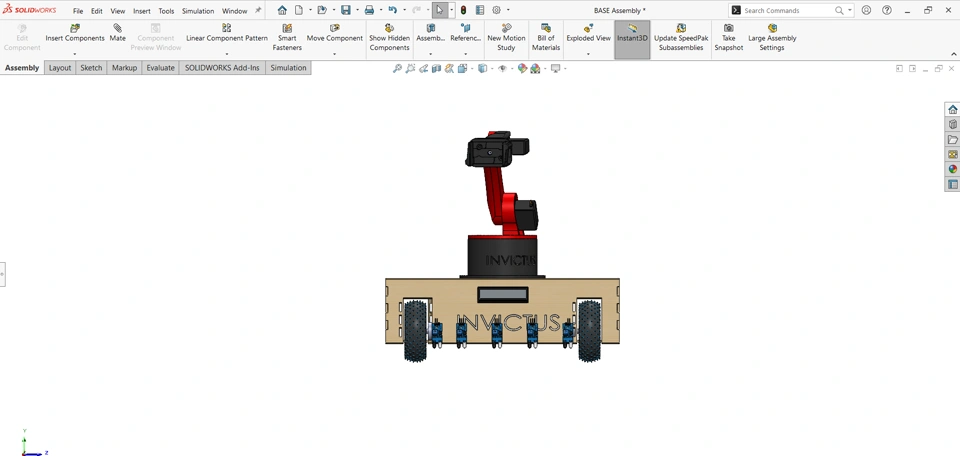Screen dimensions: 960x456
Task: Collapse the CommandManager ribbon chevron
Action: tap(954, 54)
